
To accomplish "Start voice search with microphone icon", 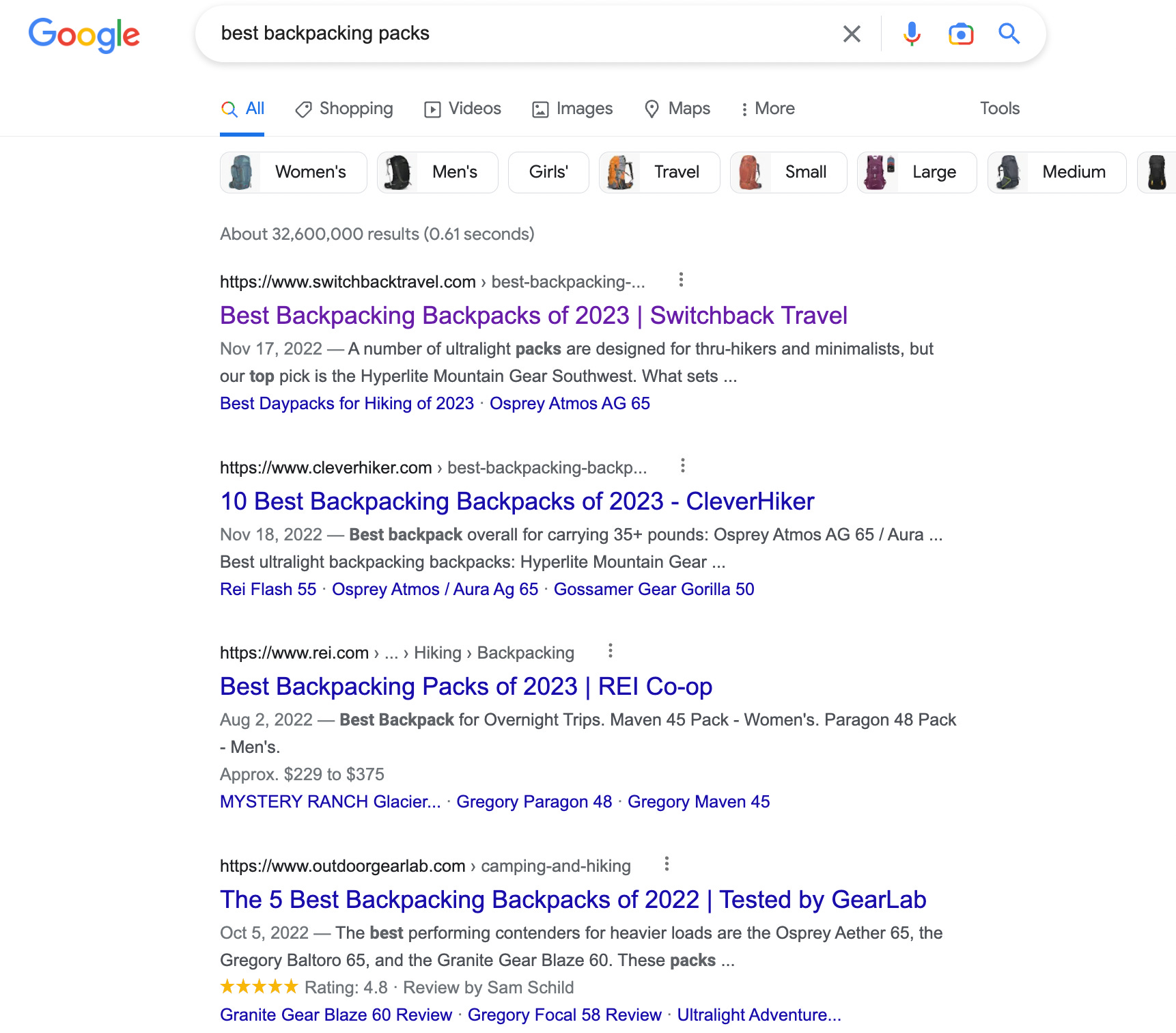I will pyautogui.click(x=912, y=33).
